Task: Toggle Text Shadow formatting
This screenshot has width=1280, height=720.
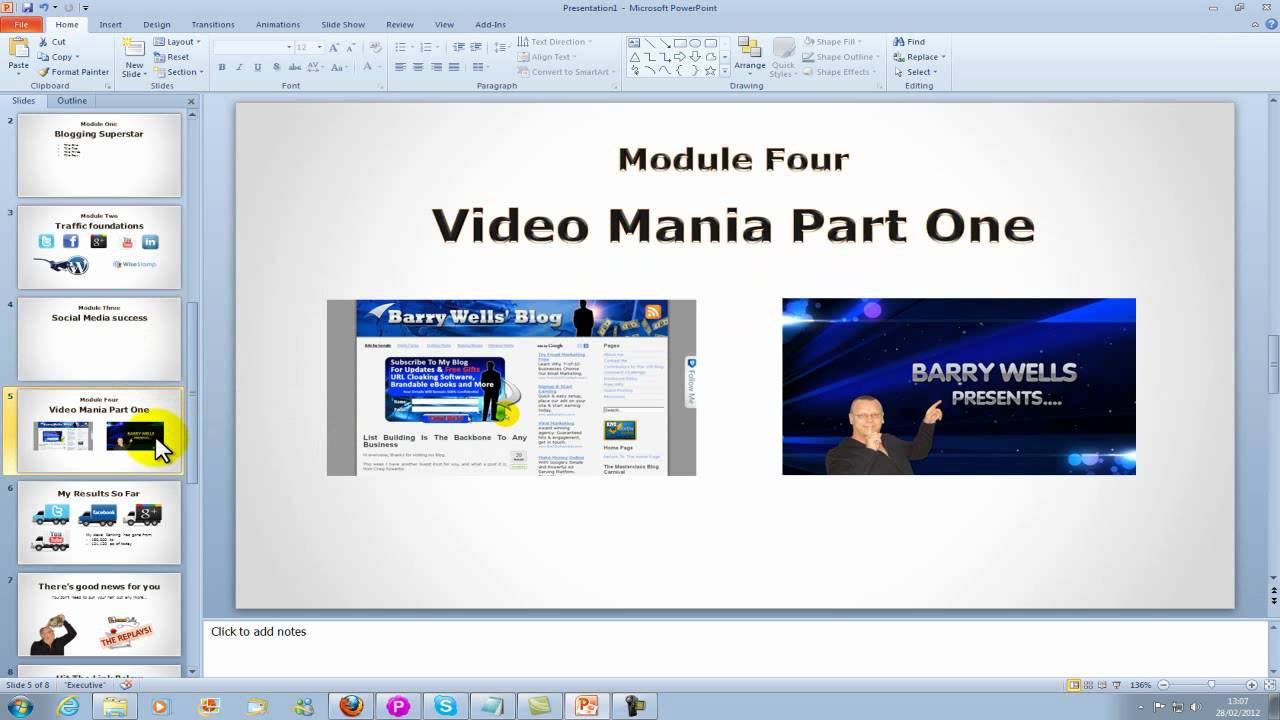Action: 276,67
